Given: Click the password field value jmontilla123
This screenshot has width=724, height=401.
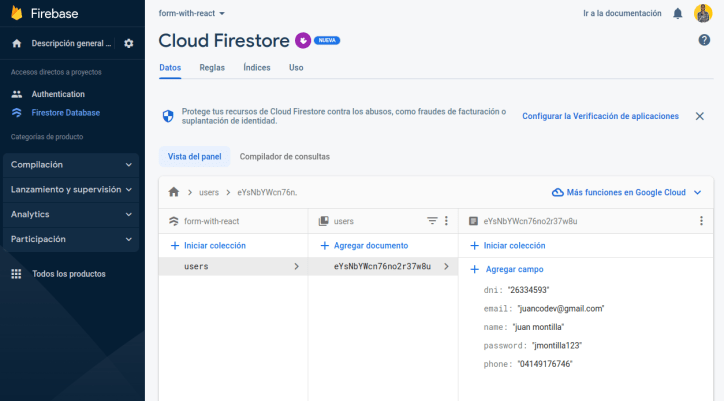Looking at the screenshot, I should pos(557,346).
